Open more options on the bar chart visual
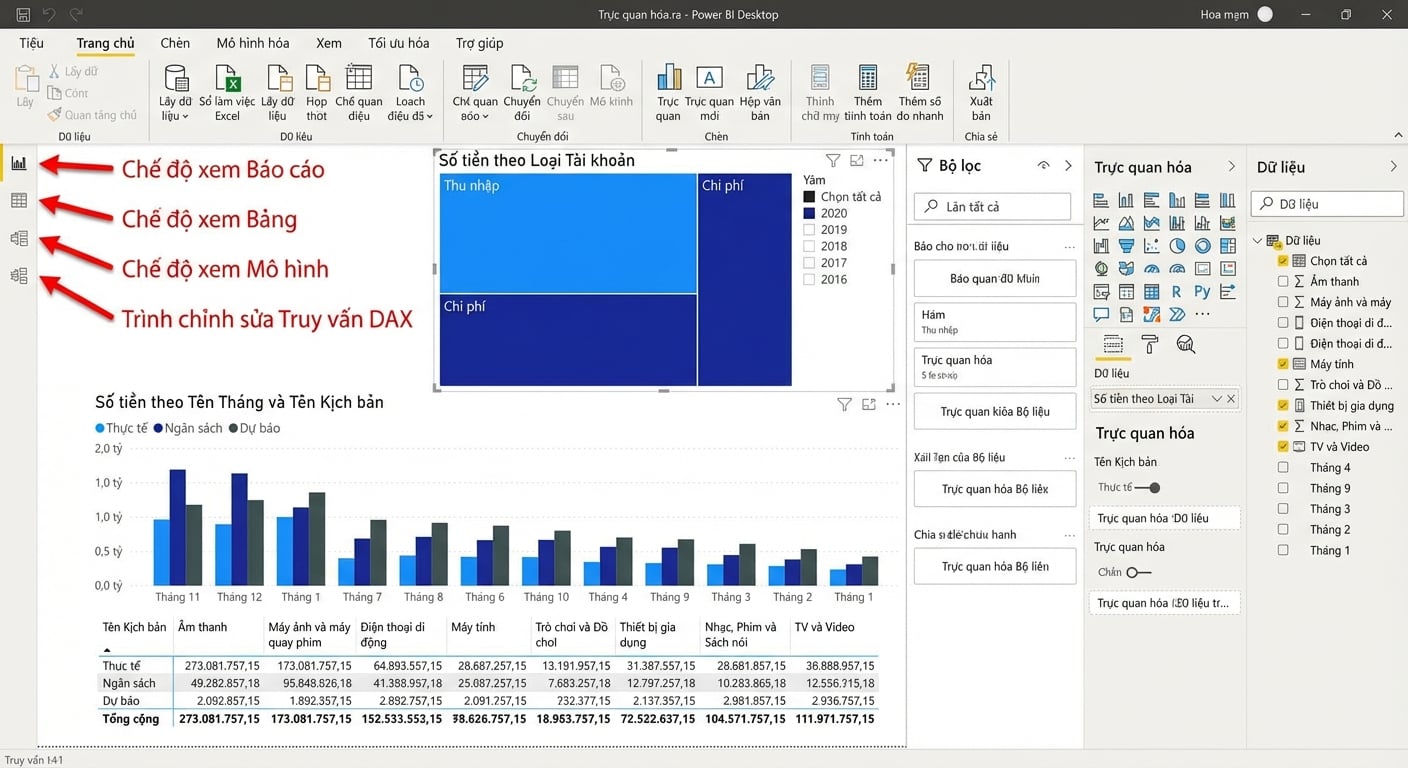 [x=893, y=404]
